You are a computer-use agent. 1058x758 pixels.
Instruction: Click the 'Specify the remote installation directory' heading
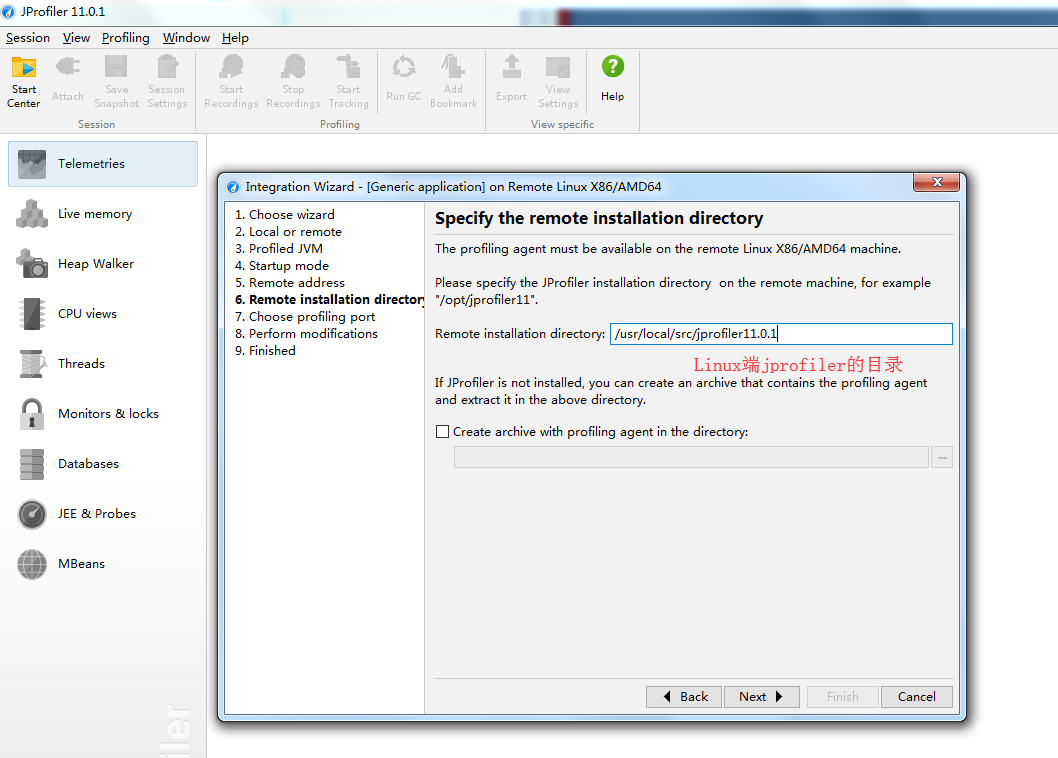(x=598, y=219)
